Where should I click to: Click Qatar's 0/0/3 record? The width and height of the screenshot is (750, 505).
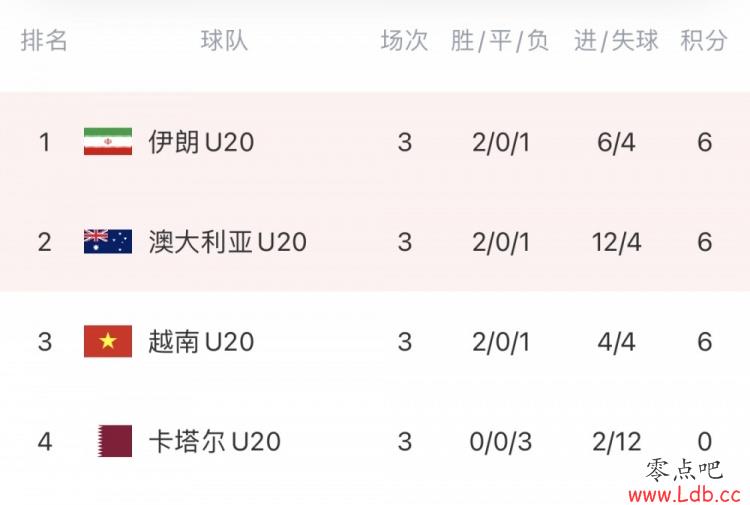[501, 441]
